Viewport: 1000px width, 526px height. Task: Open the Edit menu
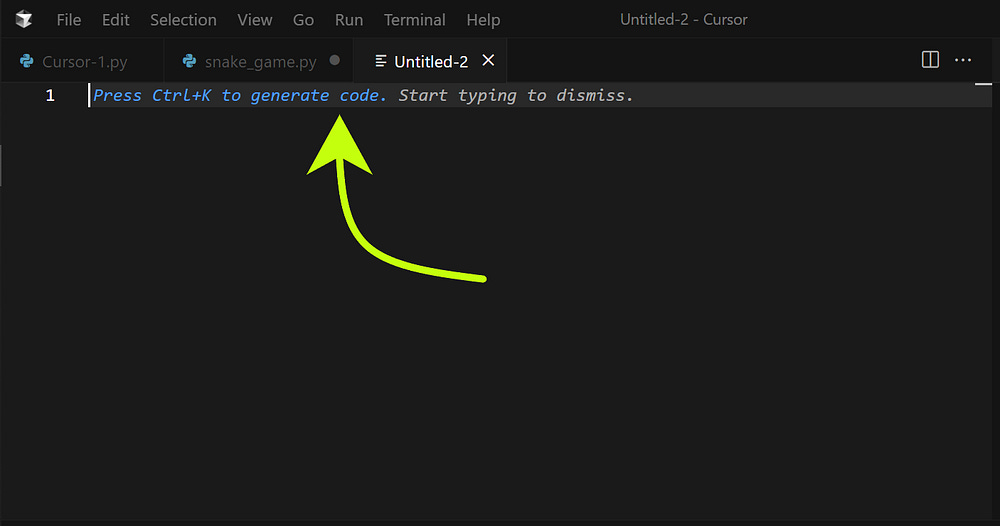[115, 20]
